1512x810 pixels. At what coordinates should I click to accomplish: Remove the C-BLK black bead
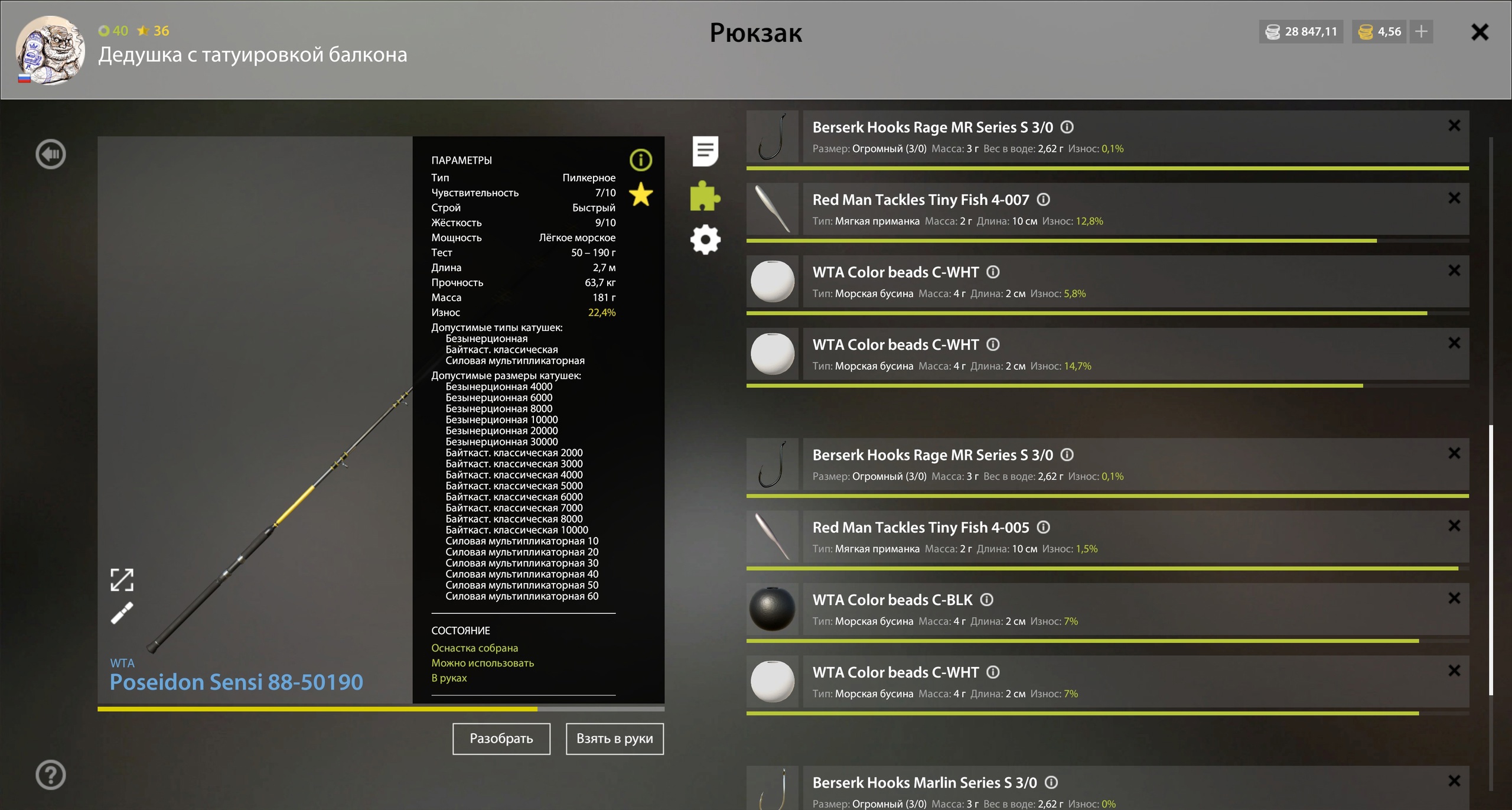[x=1454, y=598]
